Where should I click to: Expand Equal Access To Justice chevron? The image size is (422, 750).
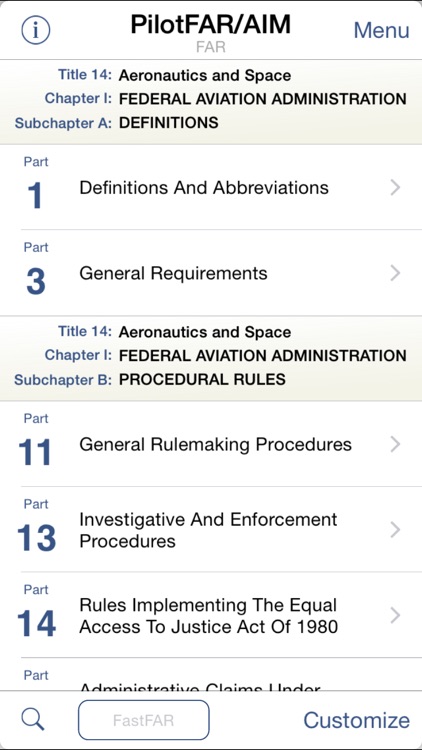[x=395, y=615]
